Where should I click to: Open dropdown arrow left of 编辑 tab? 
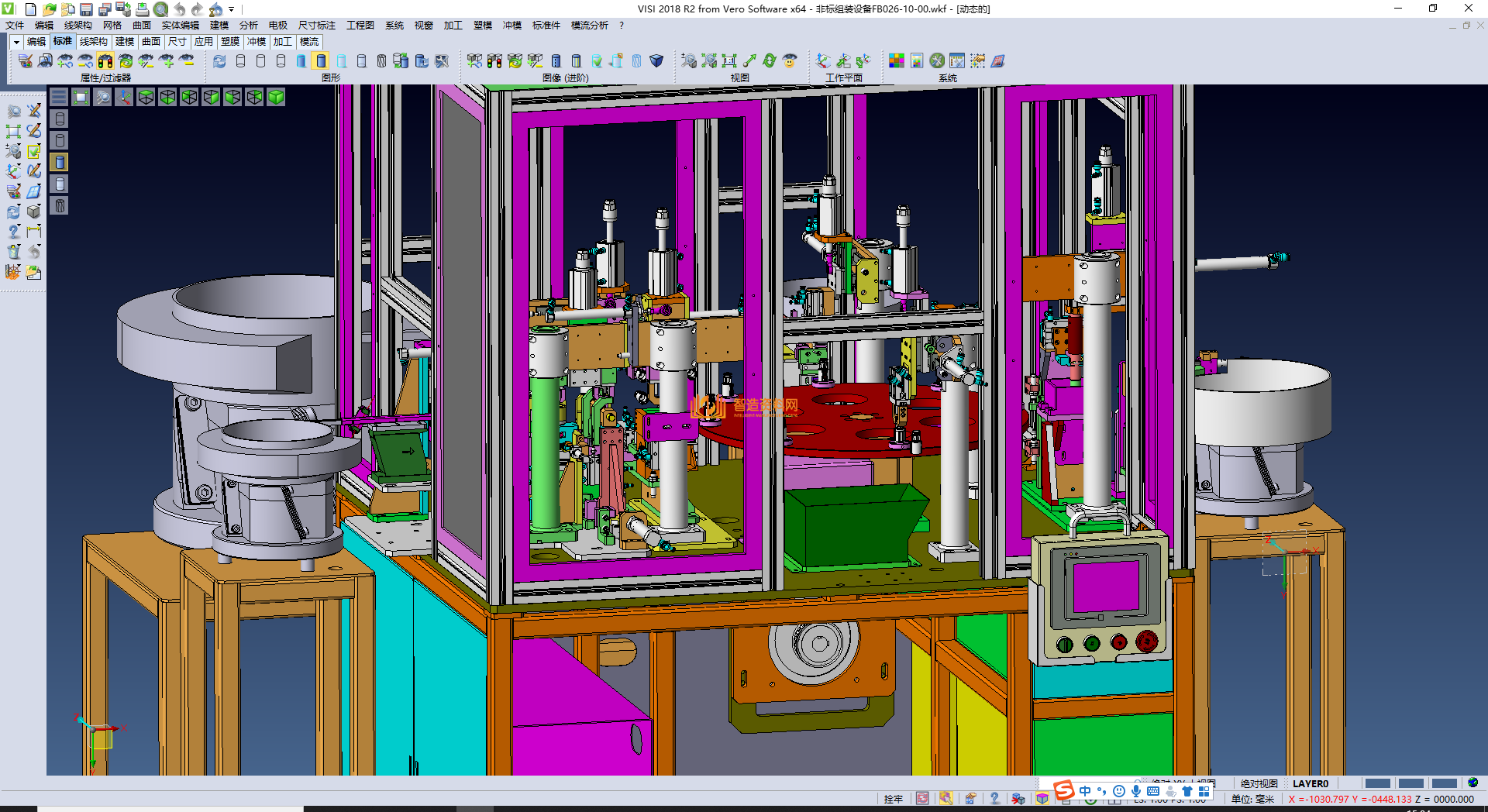[15, 42]
